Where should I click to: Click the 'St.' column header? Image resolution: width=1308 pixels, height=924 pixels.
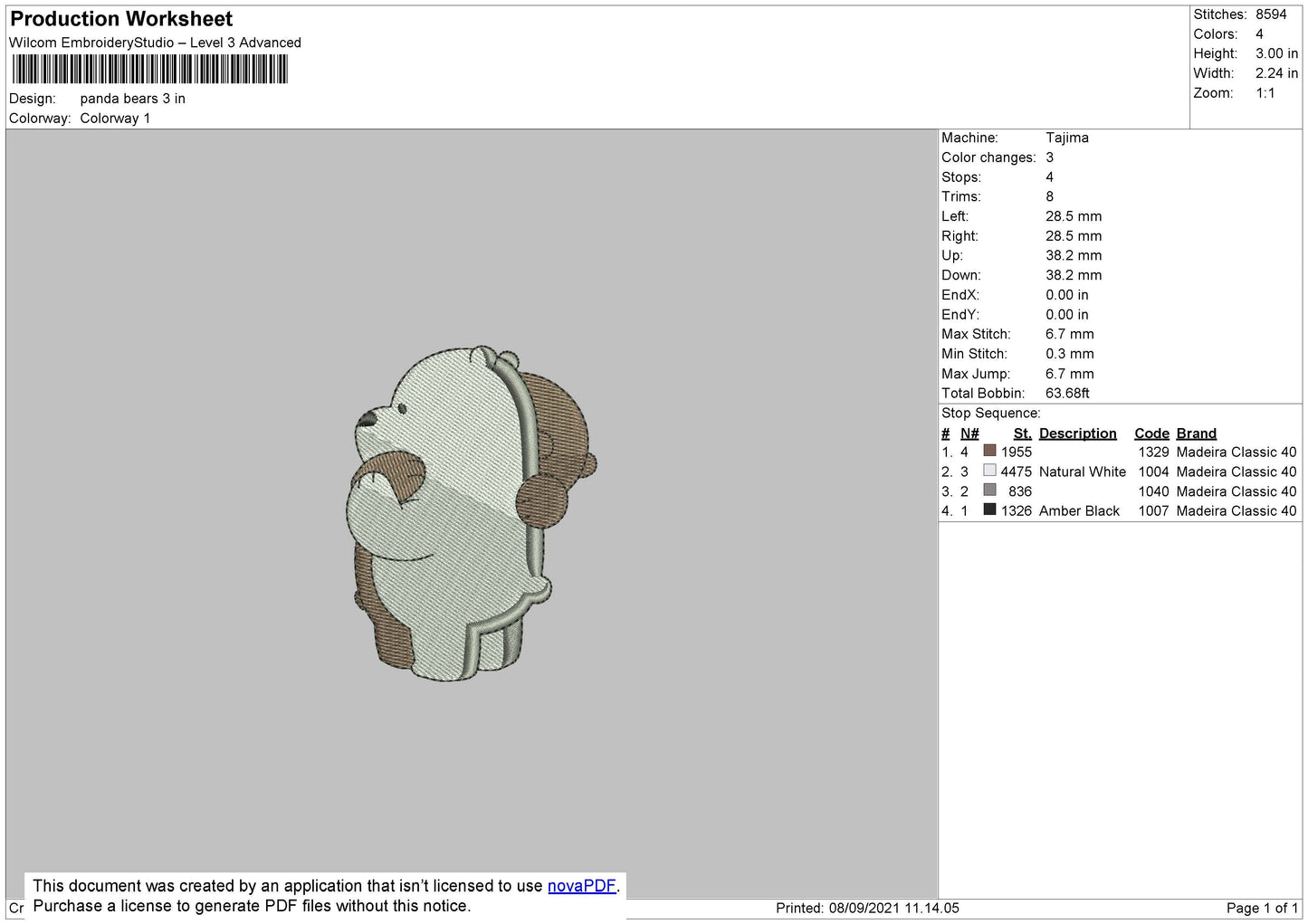[1022, 433]
